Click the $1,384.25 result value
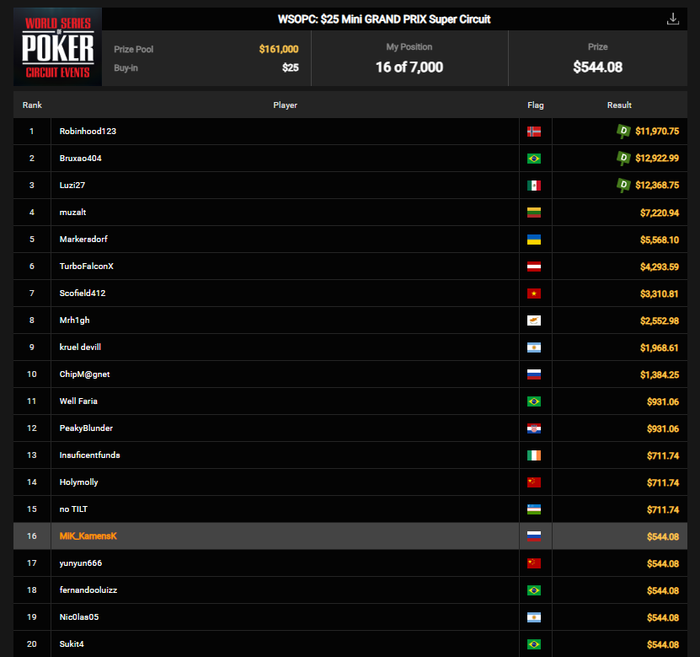 (x=659, y=375)
